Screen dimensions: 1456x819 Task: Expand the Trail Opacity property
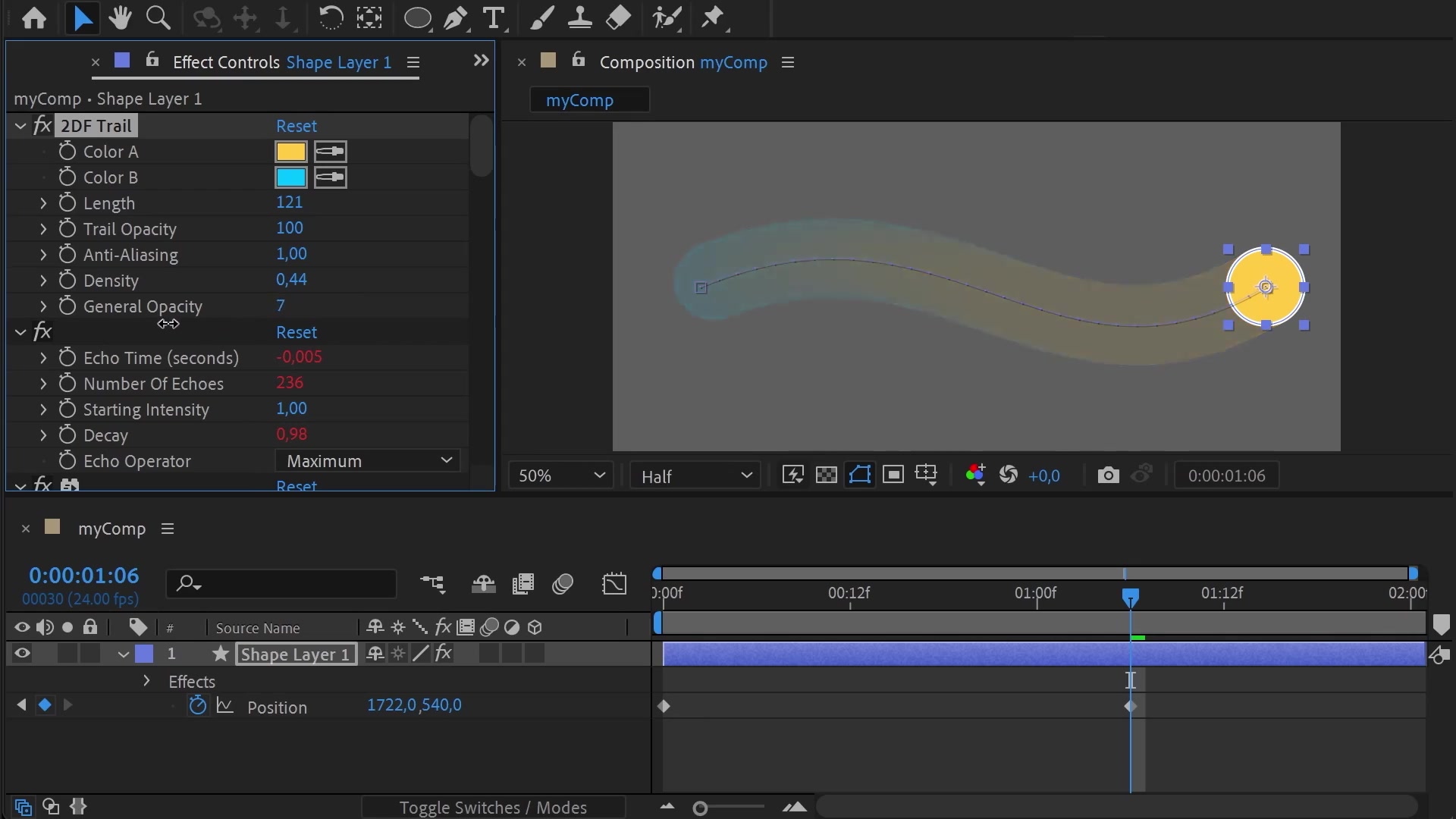click(x=43, y=229)
